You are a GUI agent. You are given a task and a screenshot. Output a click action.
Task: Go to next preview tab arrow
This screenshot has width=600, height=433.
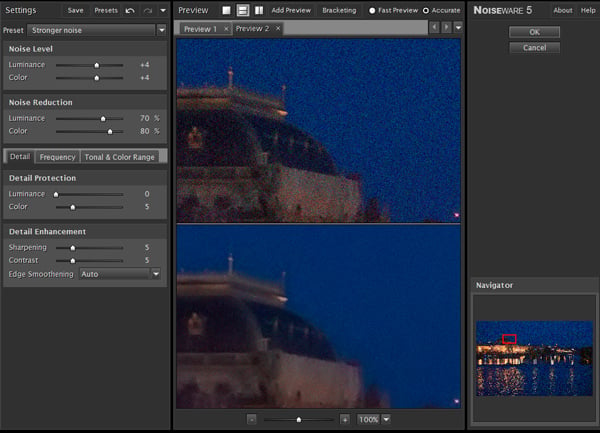[446, 28]
